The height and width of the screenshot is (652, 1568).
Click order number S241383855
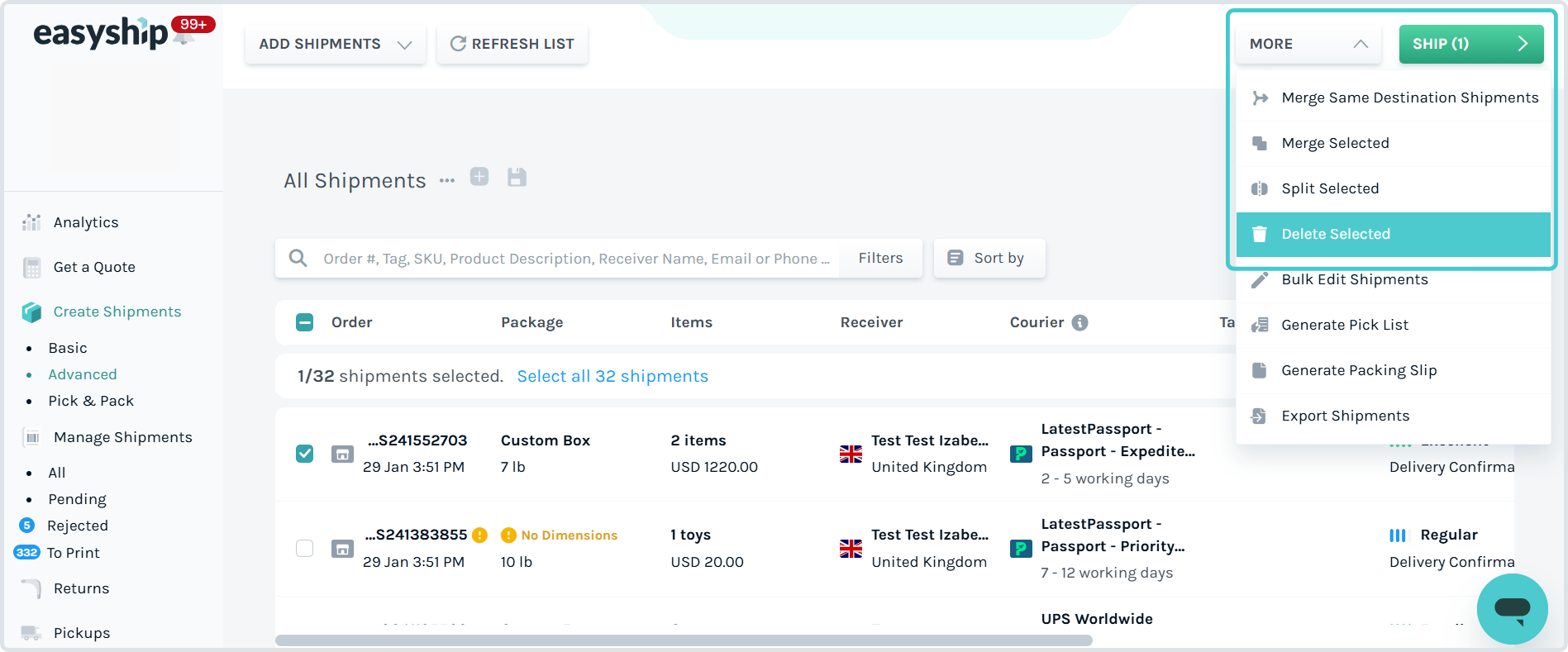pos(417,535)
